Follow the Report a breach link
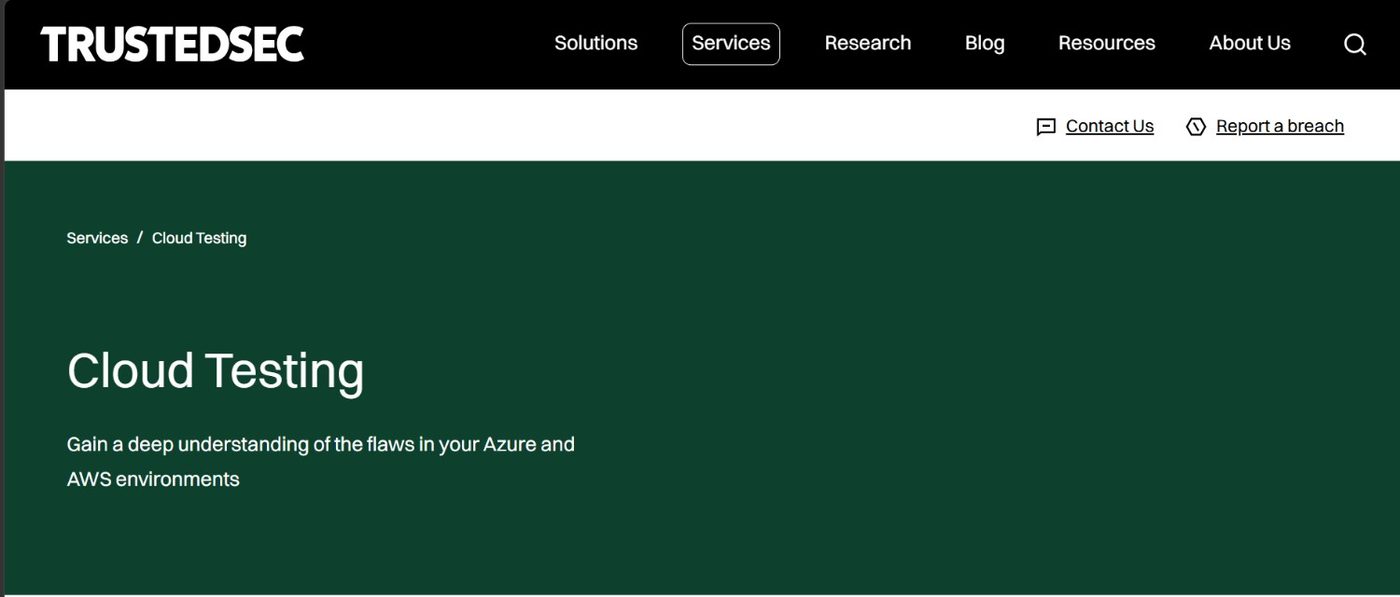Screen dimensions: 1400x597 (x=1280, y=126)
